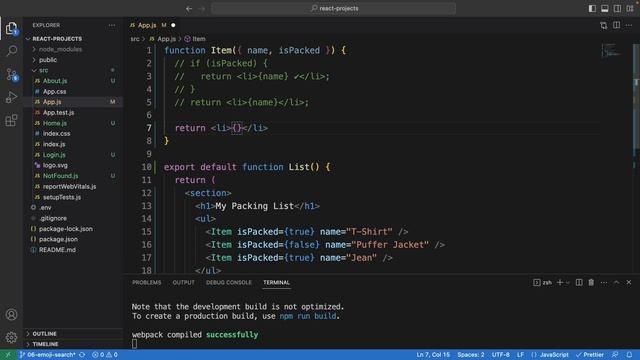Click Ln 7, Col 15 cursor position
Screen dimensions: 640x360
coord(433,355)
